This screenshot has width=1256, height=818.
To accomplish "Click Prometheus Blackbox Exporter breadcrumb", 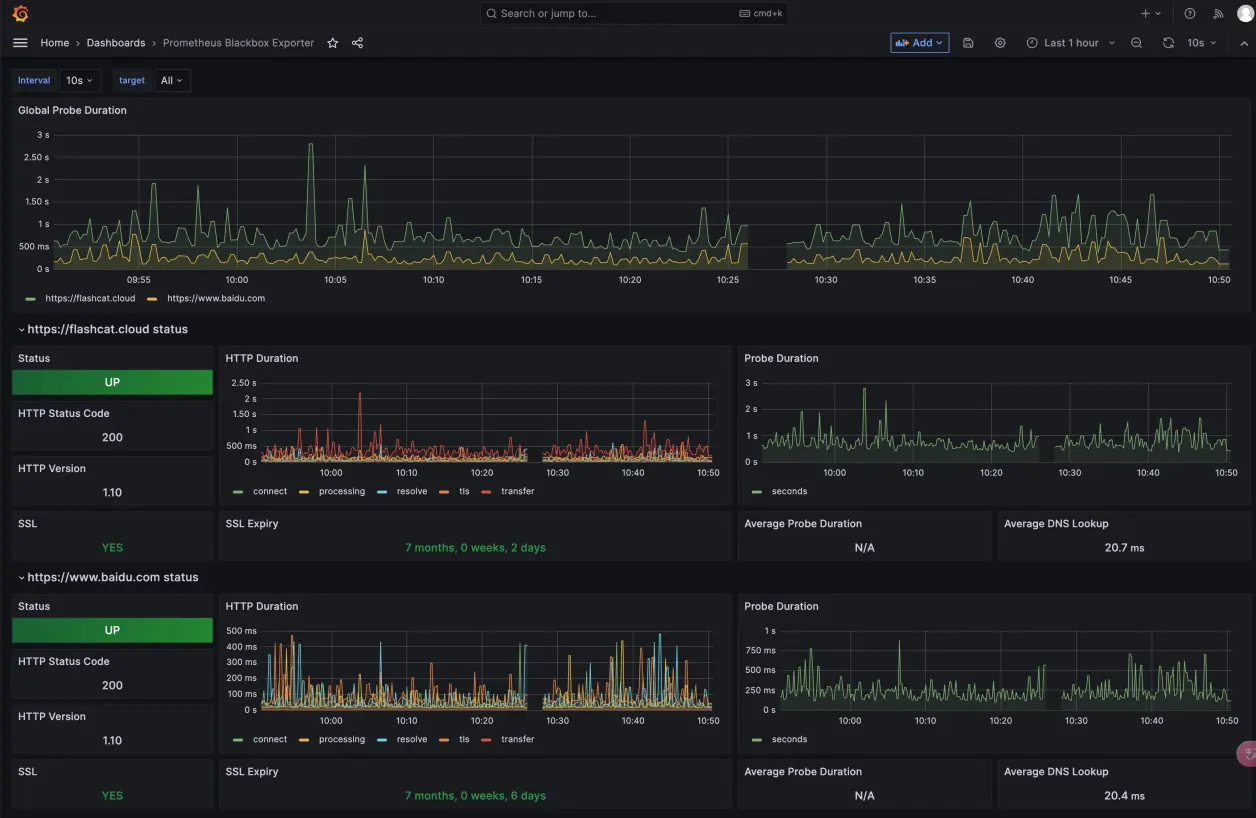I will [238, 43].
